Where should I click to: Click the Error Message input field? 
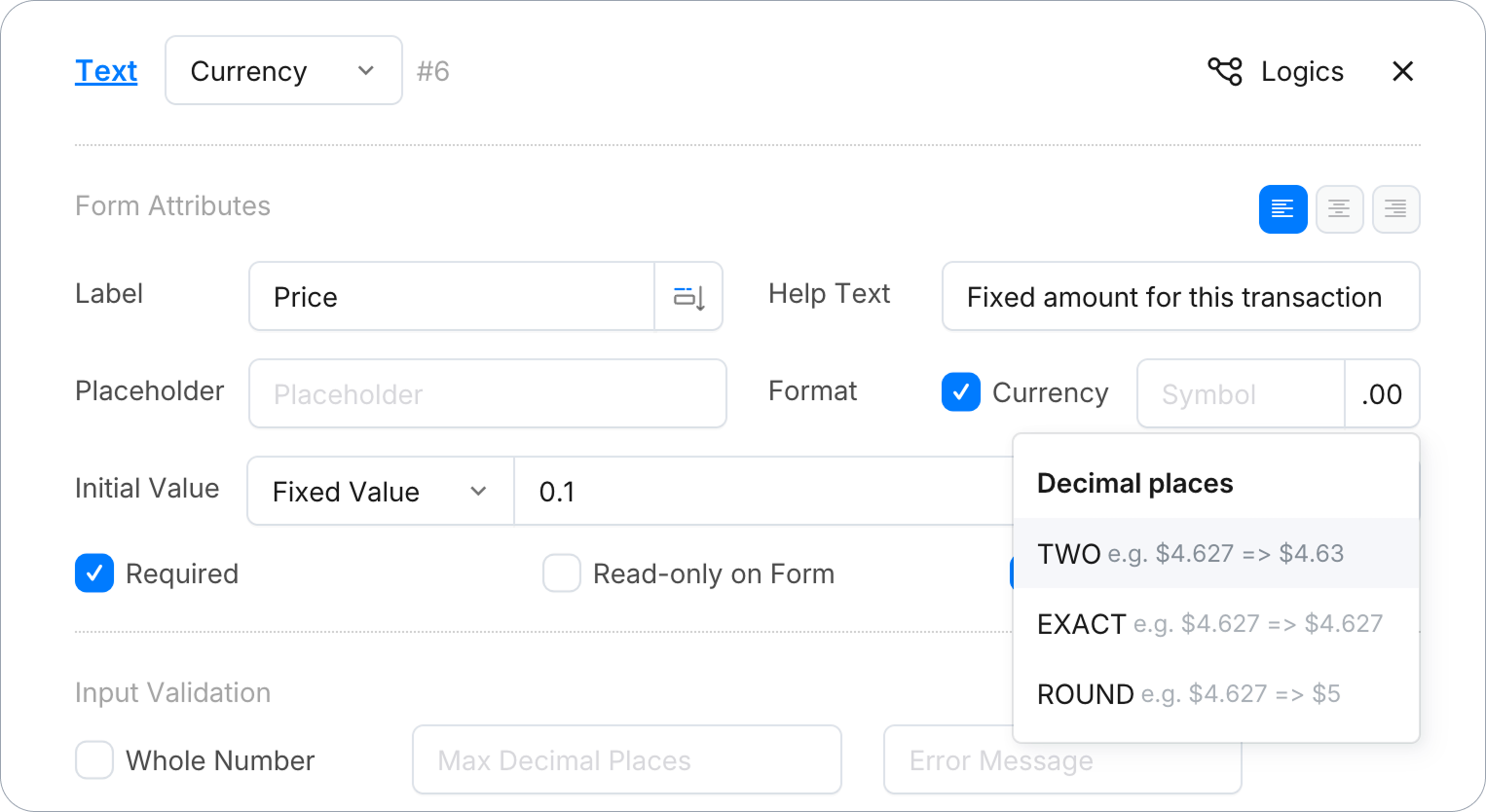pyautogui.click(x=1062, y=760)
